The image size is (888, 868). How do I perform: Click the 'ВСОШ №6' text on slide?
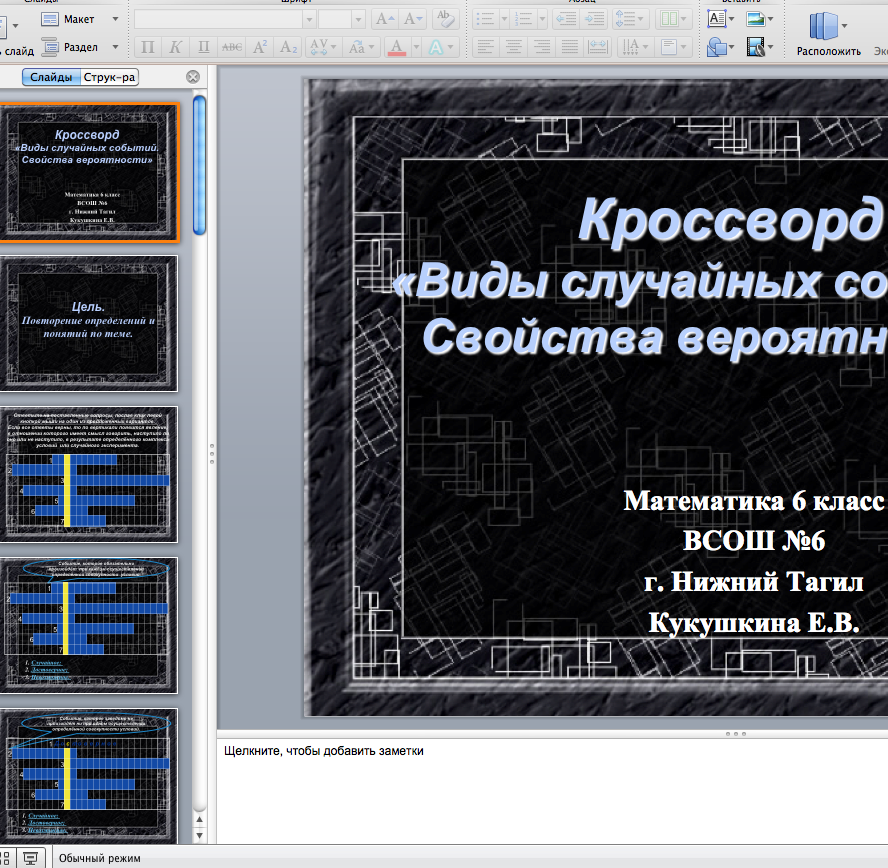[753, 541]
